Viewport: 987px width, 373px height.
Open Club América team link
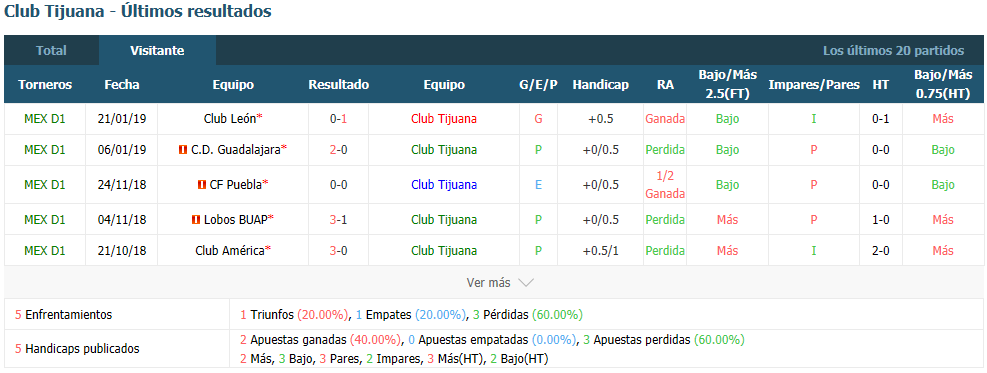tap(230, 250)
